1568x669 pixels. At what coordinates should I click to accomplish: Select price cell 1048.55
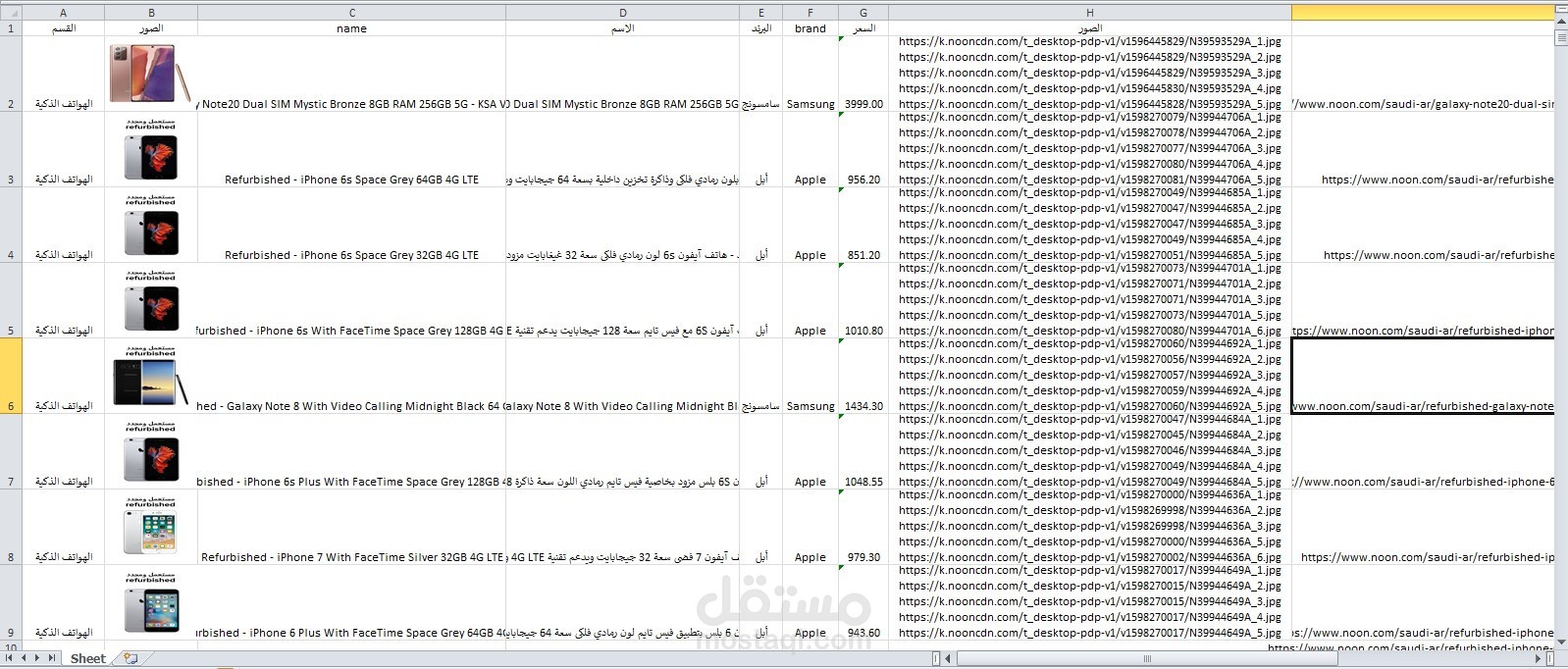(863, 452)
